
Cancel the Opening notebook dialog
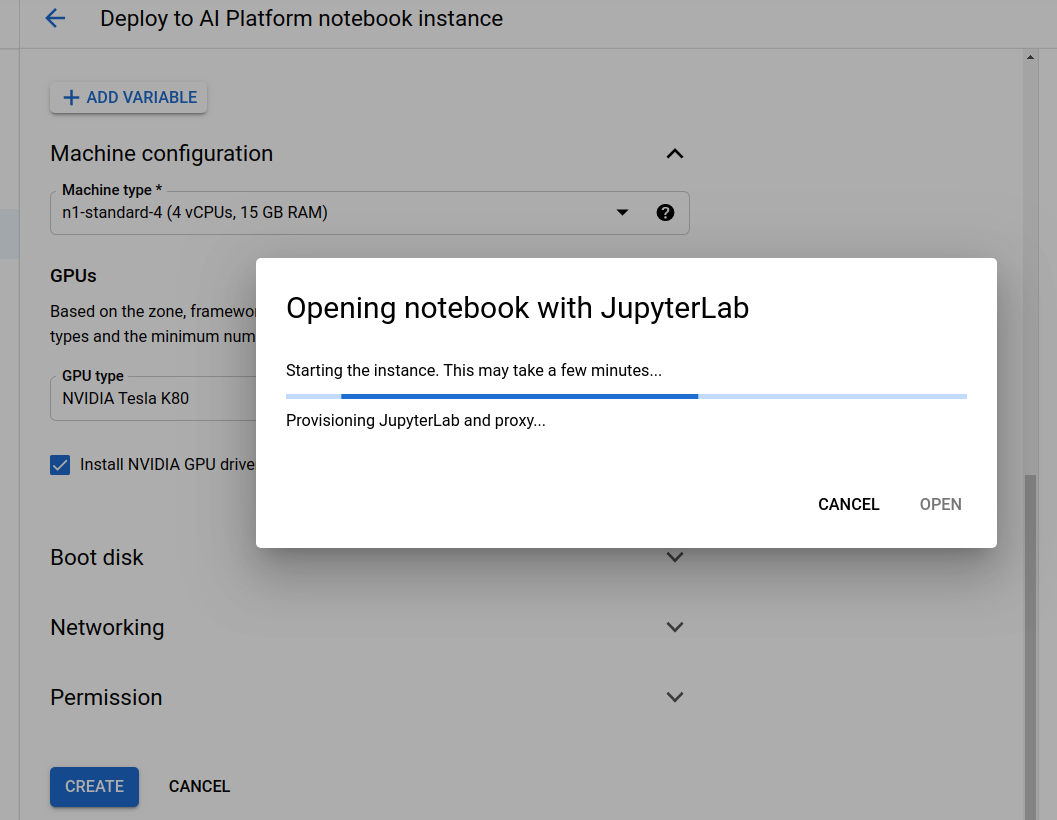point(848,504)
